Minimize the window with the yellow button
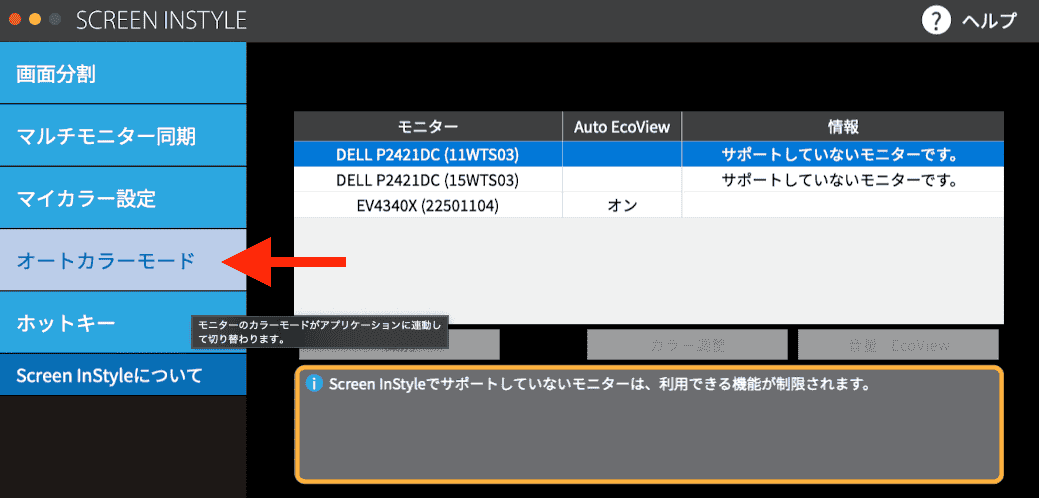 [x=35, y=19]
